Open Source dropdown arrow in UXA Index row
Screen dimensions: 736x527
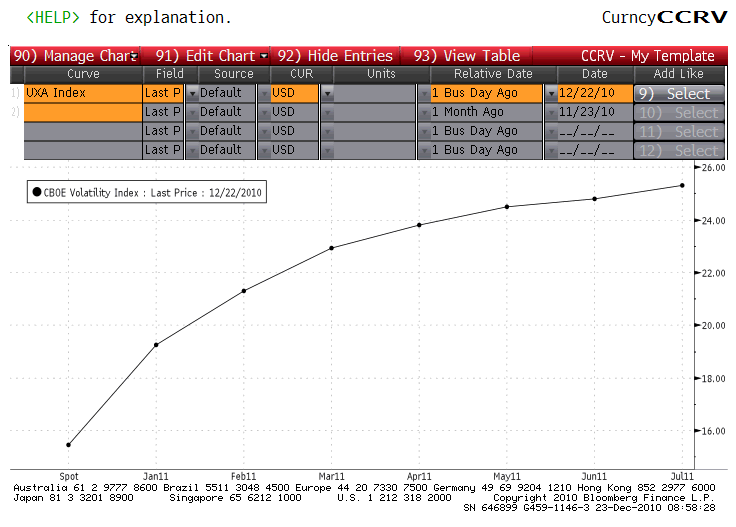[192, 93]
